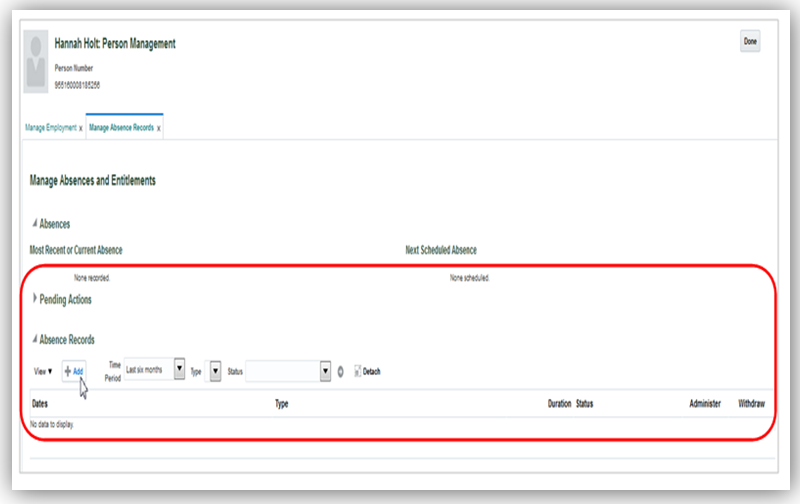
Task: Click the Done button
Action: 750,41
